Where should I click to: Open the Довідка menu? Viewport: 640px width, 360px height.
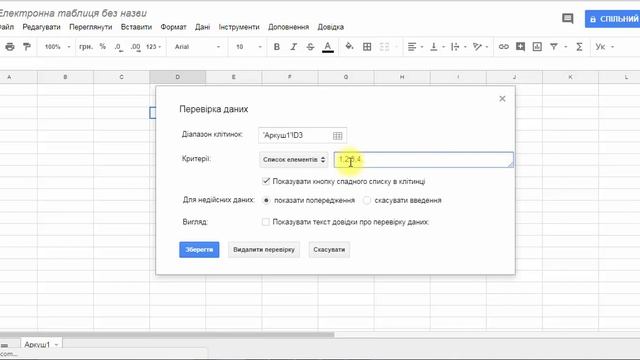(331, 27)
